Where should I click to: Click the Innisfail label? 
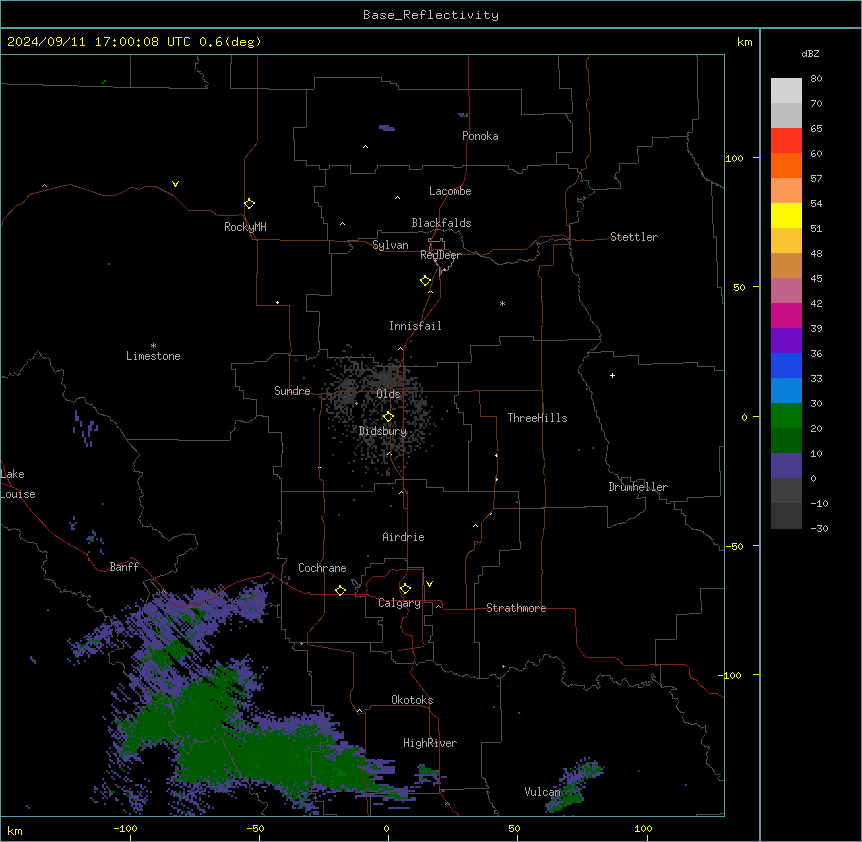click(415, 326)
